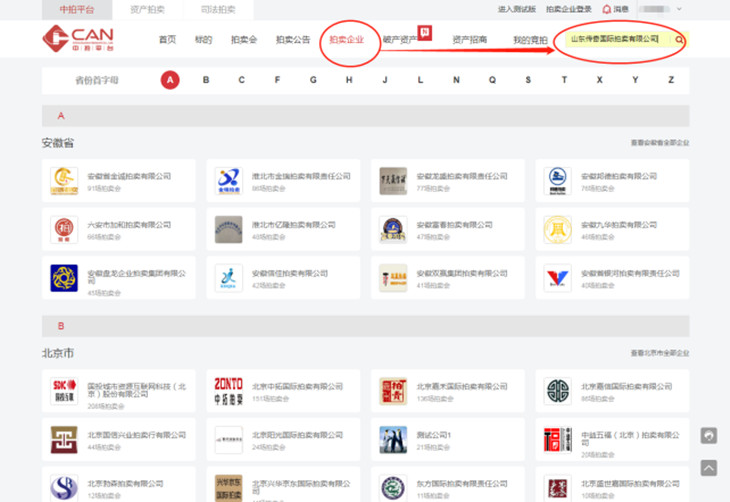Open the 标的 menu item

[x=203, y=40]
